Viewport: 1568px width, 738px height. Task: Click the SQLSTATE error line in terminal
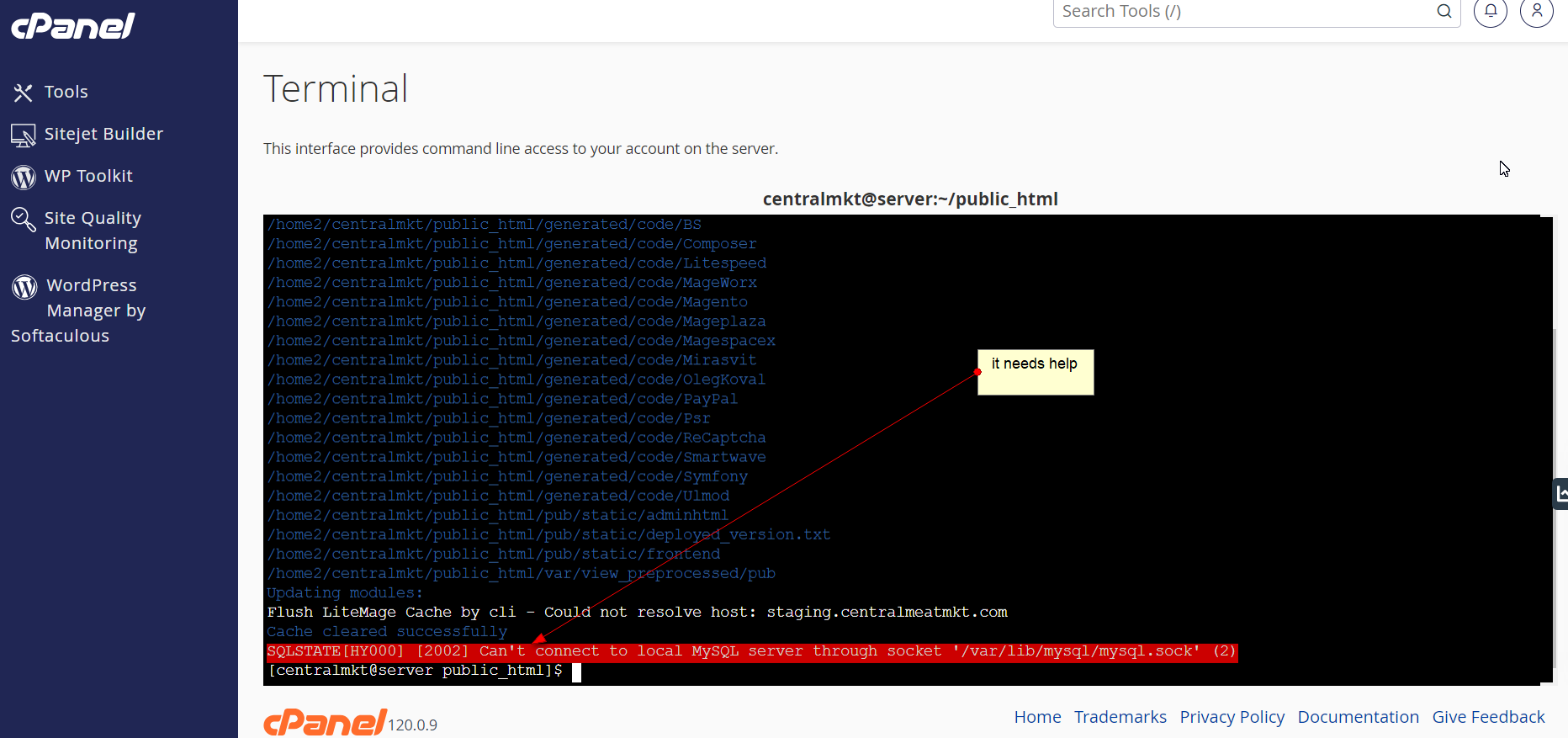751,651
